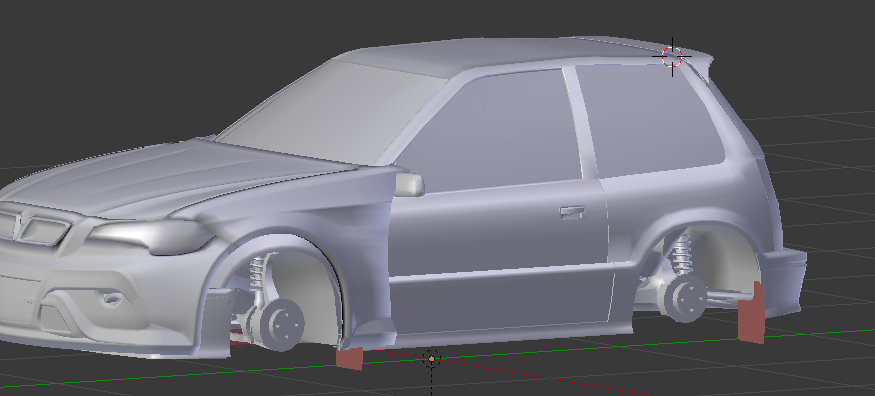Viewport: 875px width, 396px height.
Task: Click the front wheel brake hub
Action: pos(282,325)
